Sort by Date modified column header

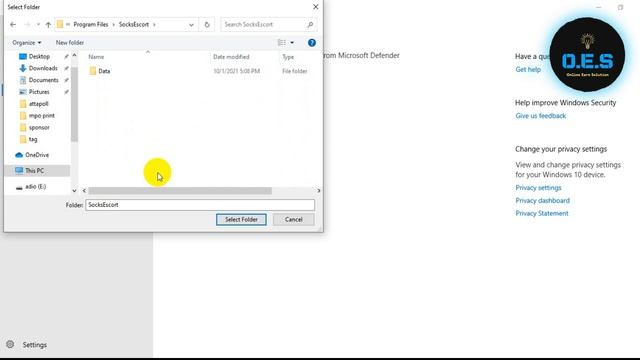(231, 57)
